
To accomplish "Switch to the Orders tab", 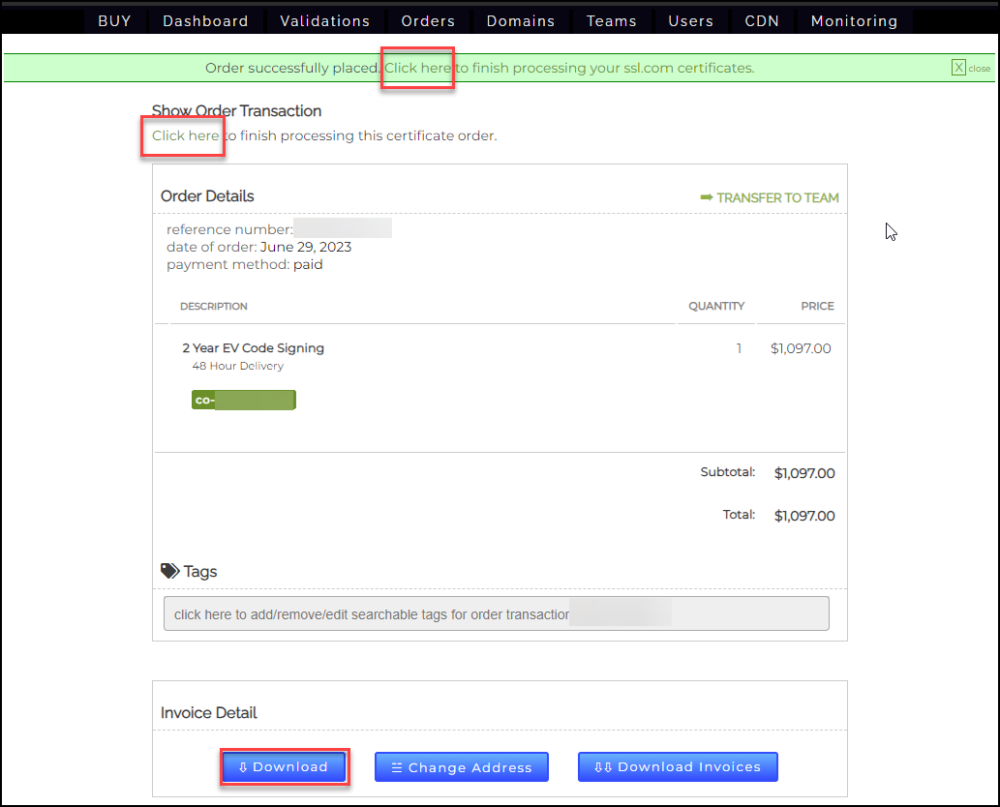I will coord(428,21).
